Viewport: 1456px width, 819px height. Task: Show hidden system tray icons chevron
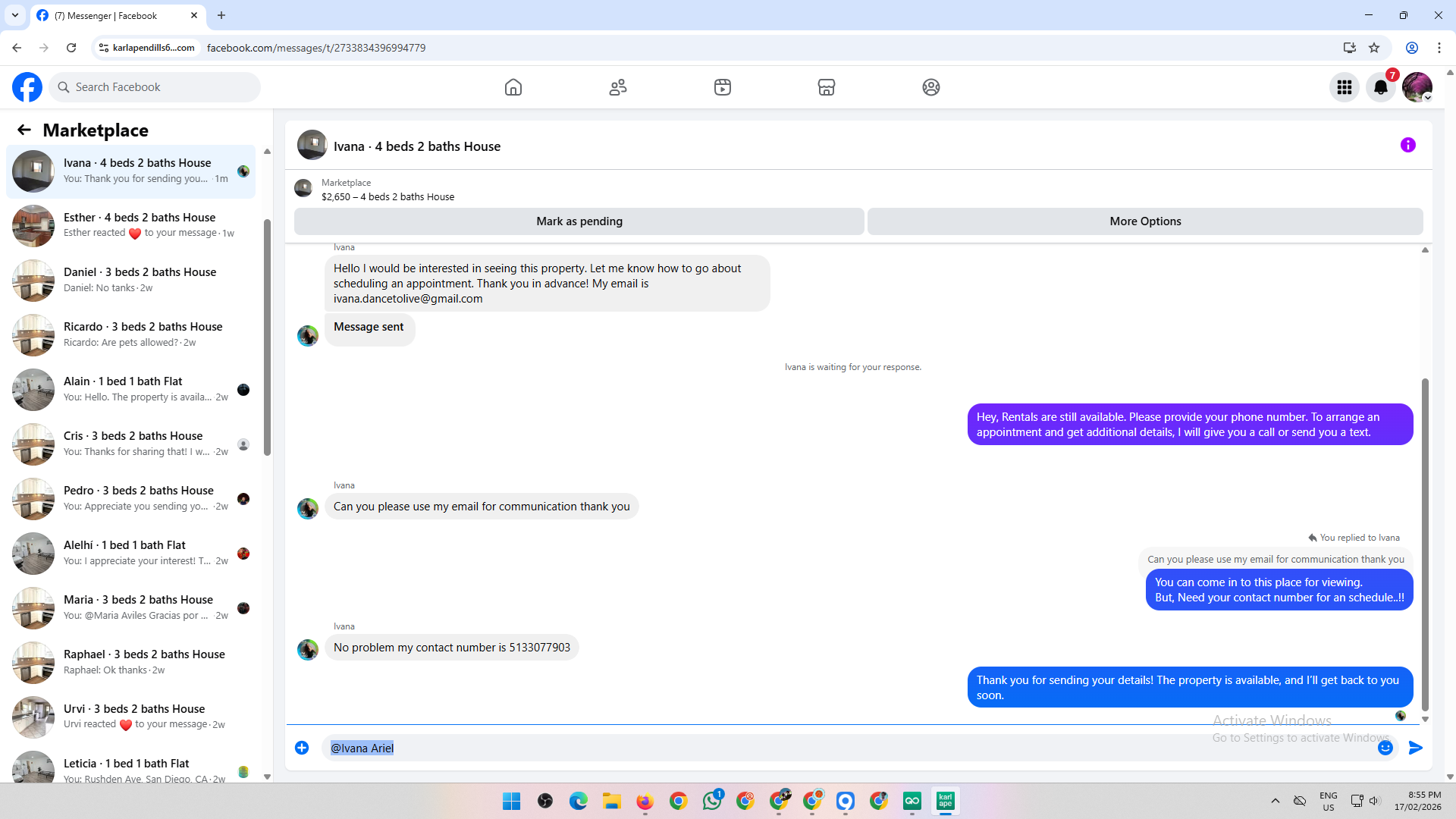click(x=1276, y=801)
